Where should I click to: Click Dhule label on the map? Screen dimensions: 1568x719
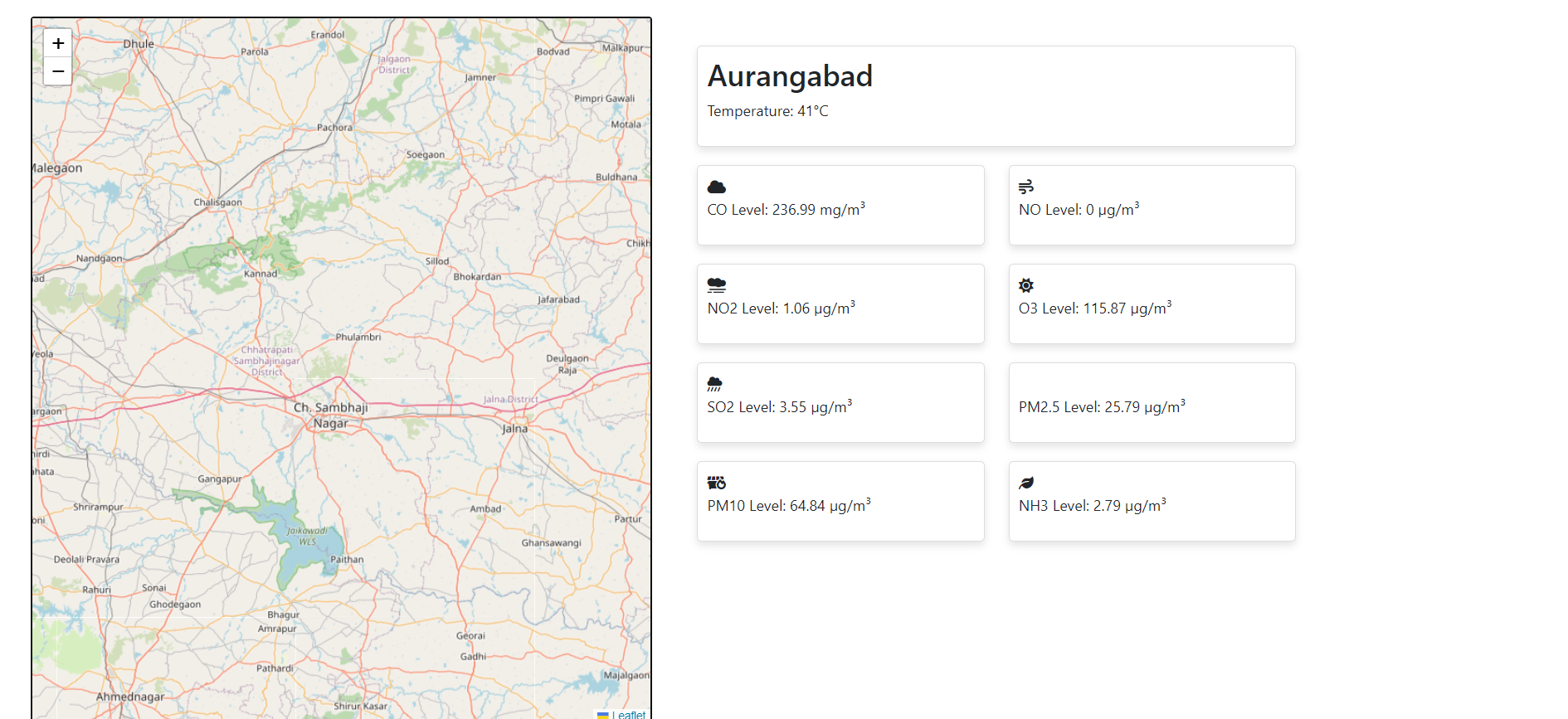pyautogui.click(x=139, y=44)
